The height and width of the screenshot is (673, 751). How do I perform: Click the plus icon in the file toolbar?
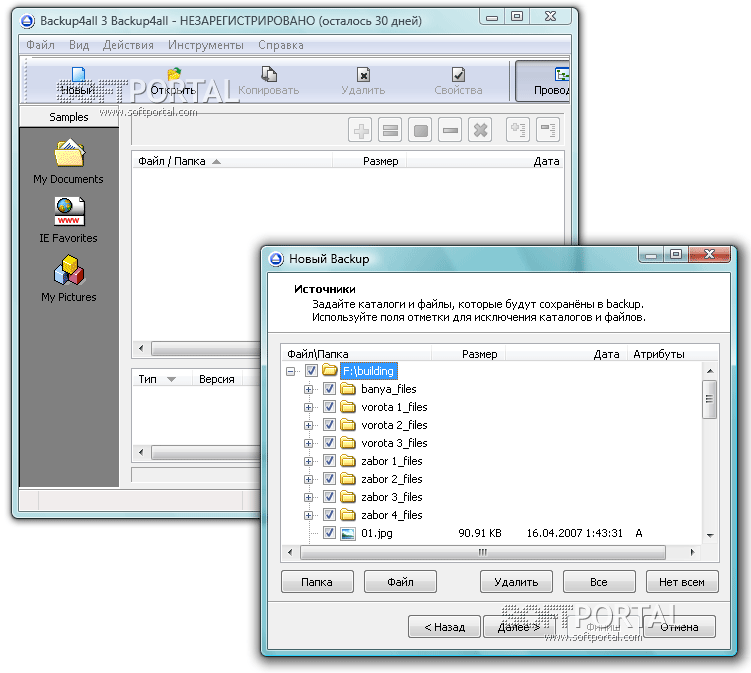point(361,130)
